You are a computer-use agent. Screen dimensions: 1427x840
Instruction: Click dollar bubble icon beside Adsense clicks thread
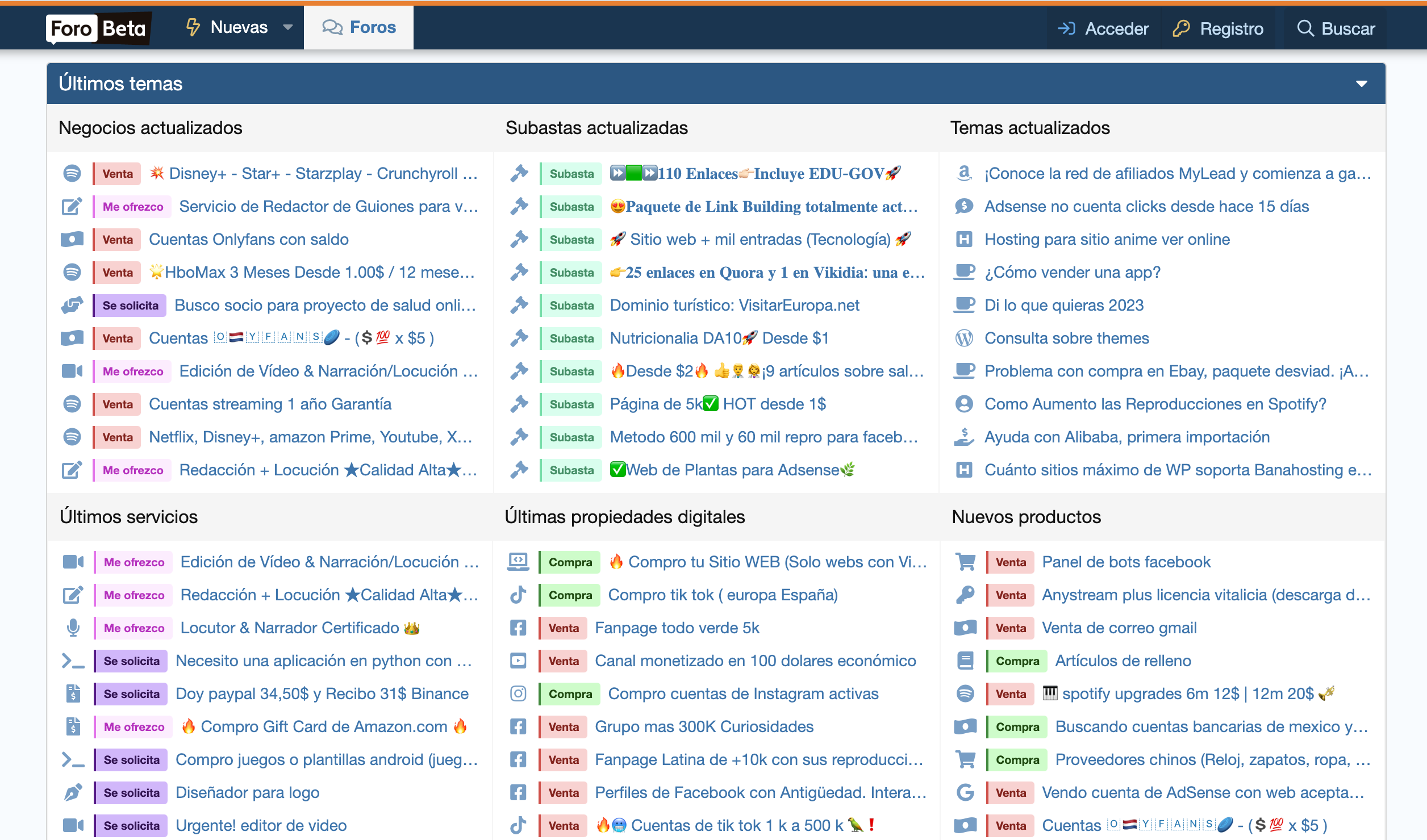pos(964,206)
